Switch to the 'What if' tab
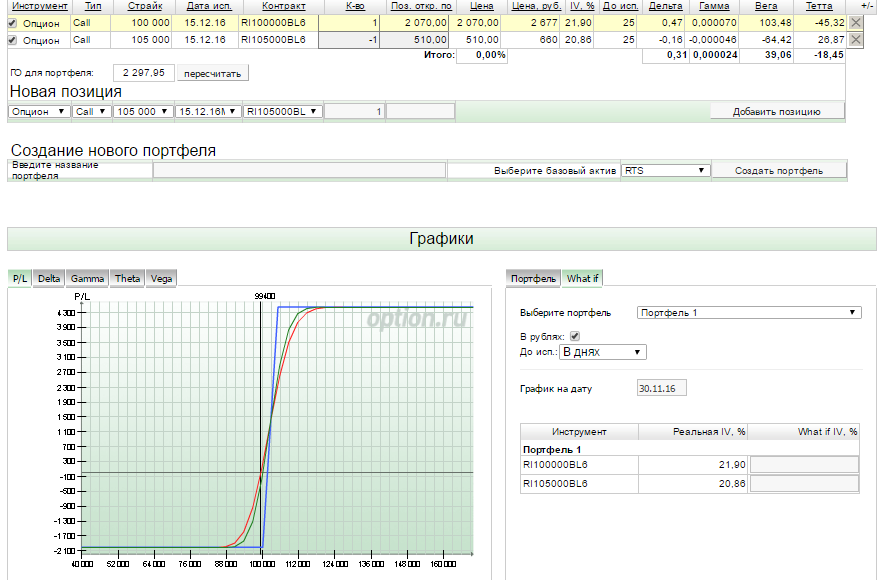 pyautogui.click(x=582, y=278)
